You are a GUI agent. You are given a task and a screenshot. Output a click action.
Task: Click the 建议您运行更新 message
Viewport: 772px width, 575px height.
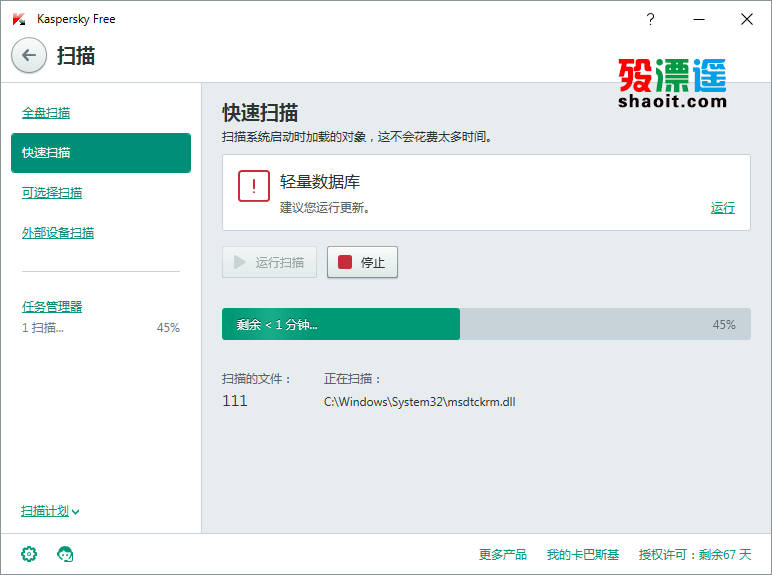[x=325, y=207]
